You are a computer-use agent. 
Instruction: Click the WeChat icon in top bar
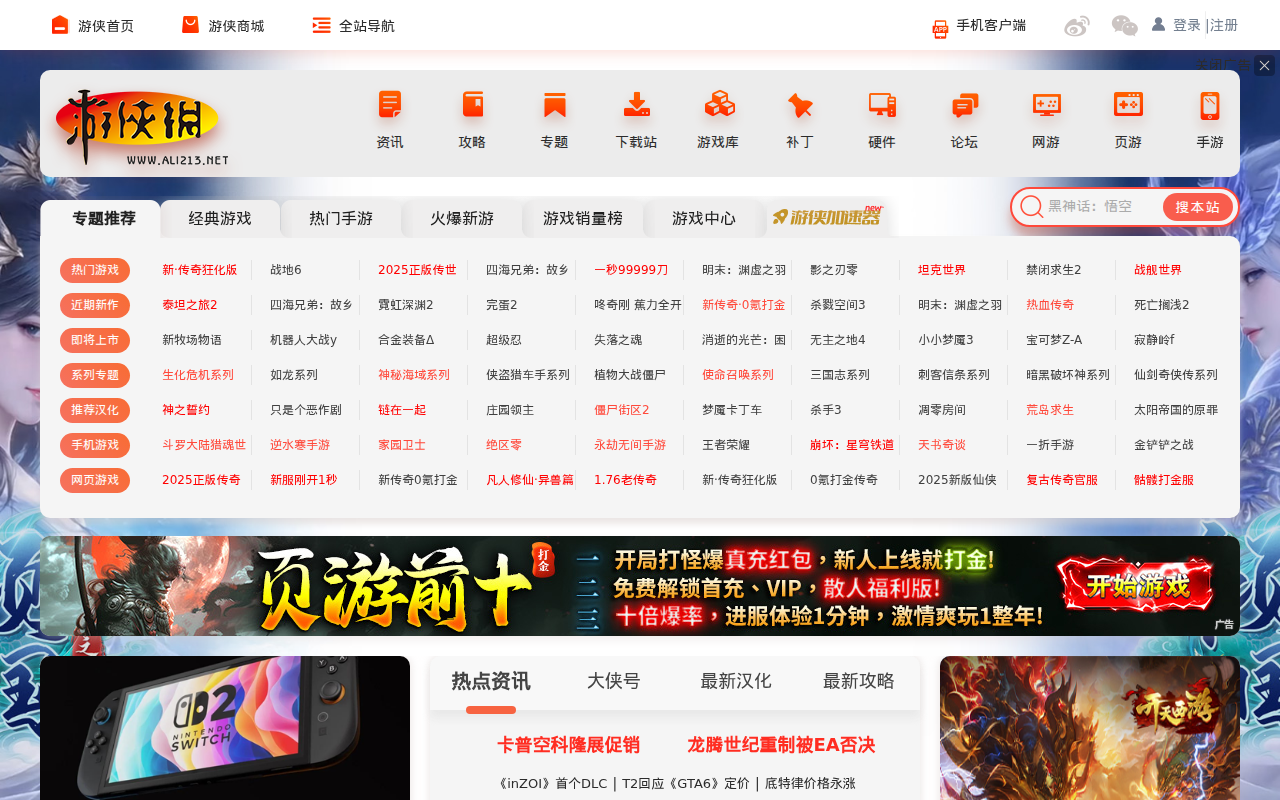(x=1125, y=26)
